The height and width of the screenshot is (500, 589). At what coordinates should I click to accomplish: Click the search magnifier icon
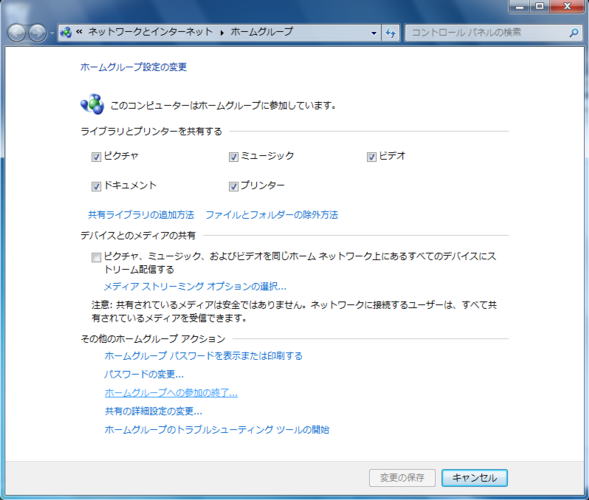(574, 33)
